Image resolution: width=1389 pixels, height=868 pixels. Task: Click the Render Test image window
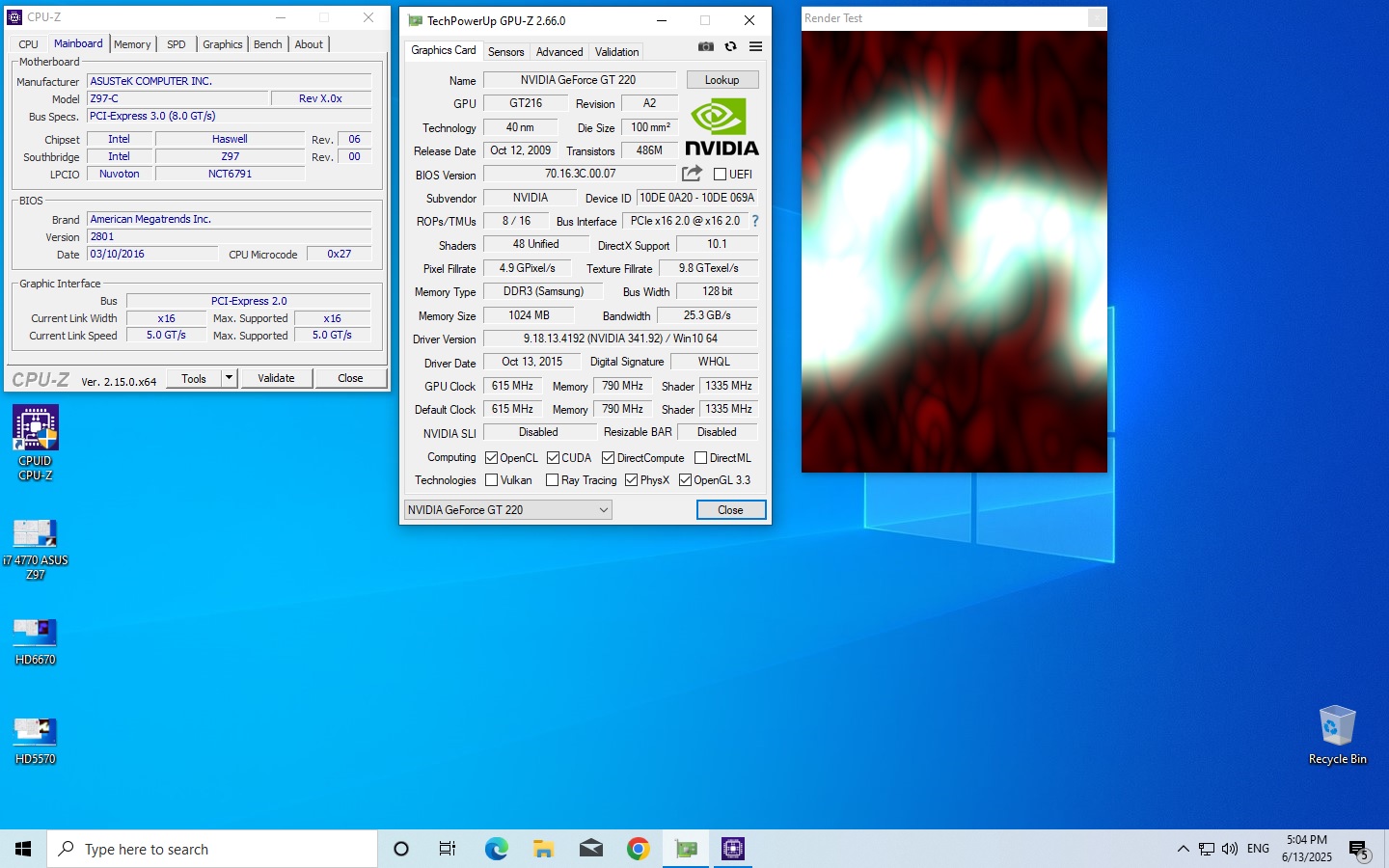(x=954, y=252)
